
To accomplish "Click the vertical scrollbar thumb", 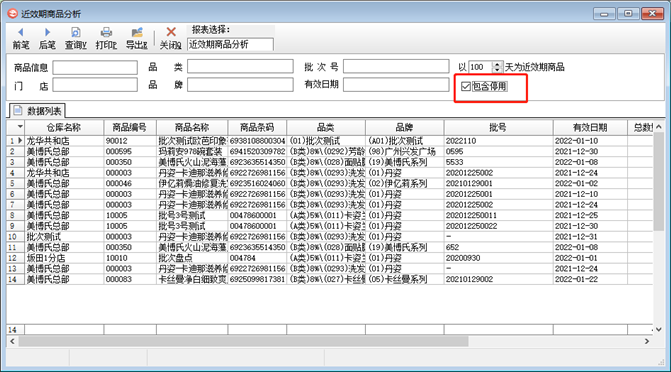I will (x=659, y=182).
